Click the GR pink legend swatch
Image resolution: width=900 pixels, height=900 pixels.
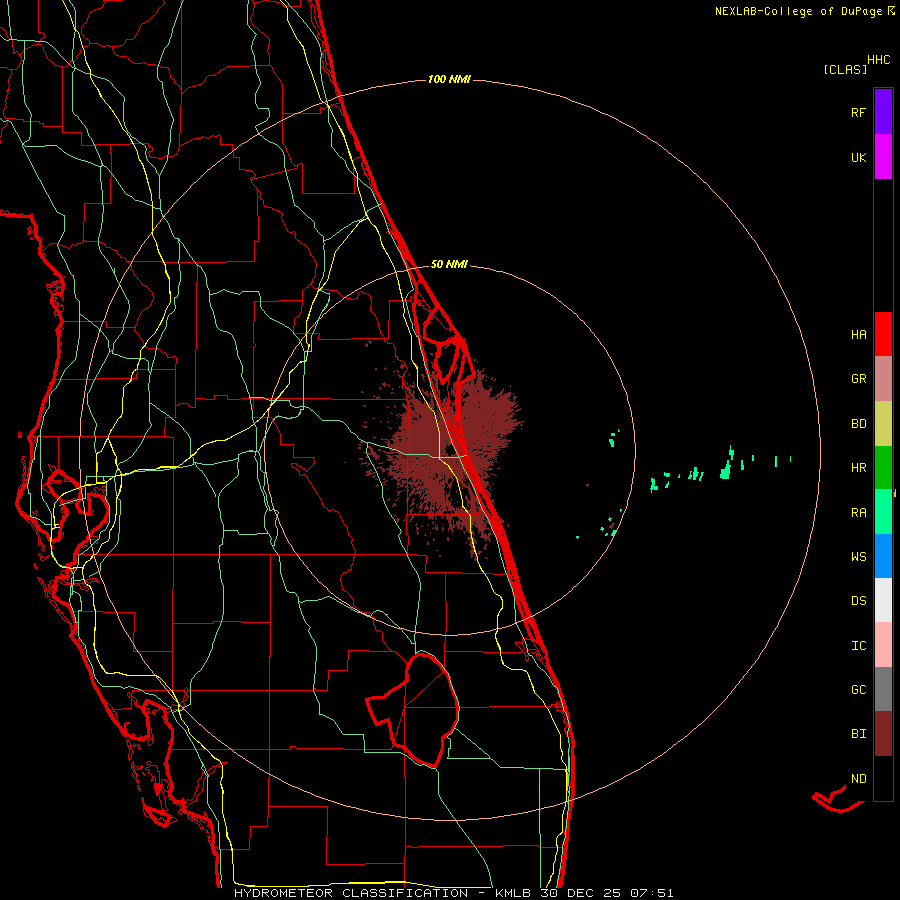[x=883, y=379]
